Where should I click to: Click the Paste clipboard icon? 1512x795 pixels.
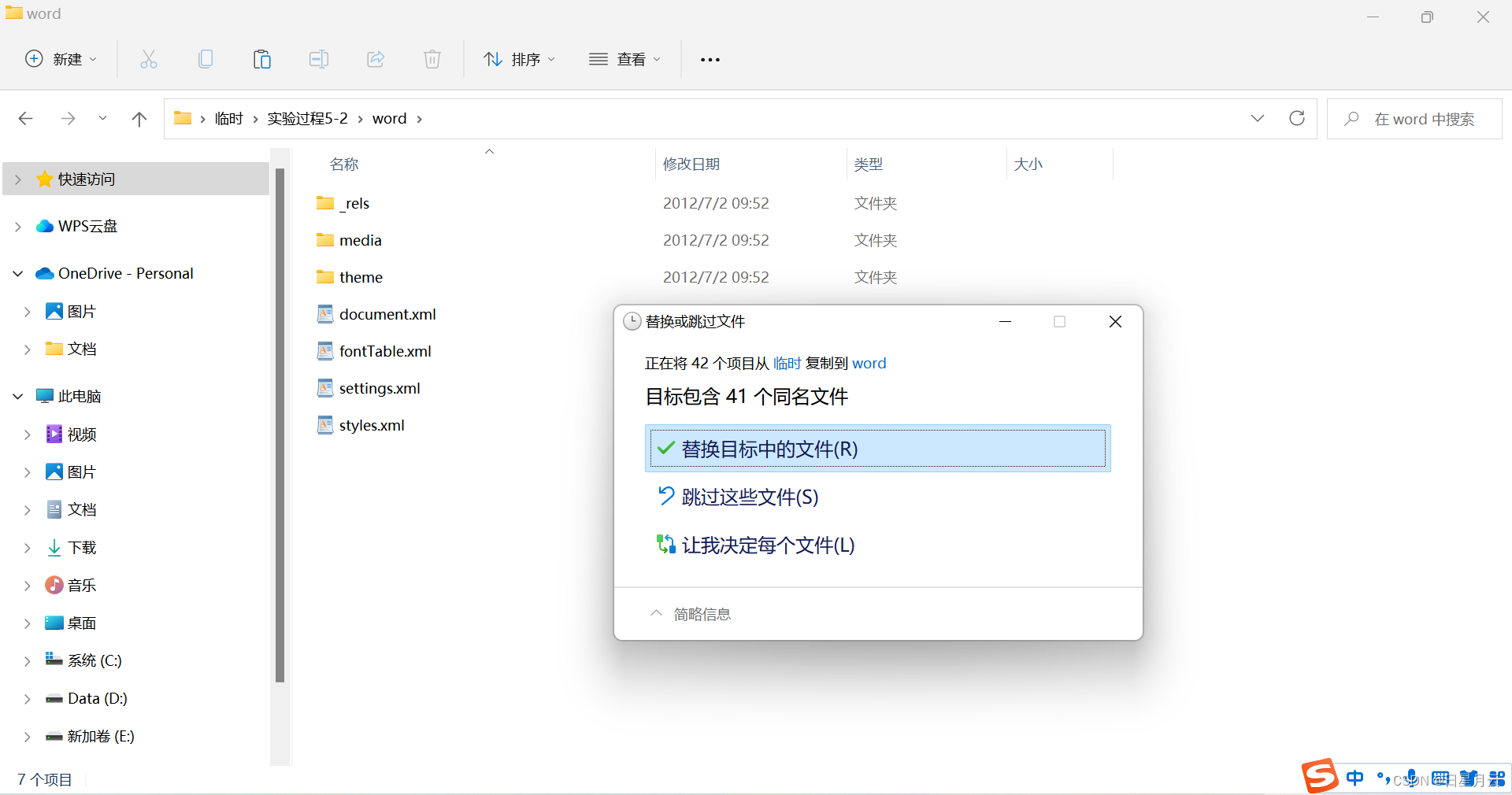tap(262, 59)
